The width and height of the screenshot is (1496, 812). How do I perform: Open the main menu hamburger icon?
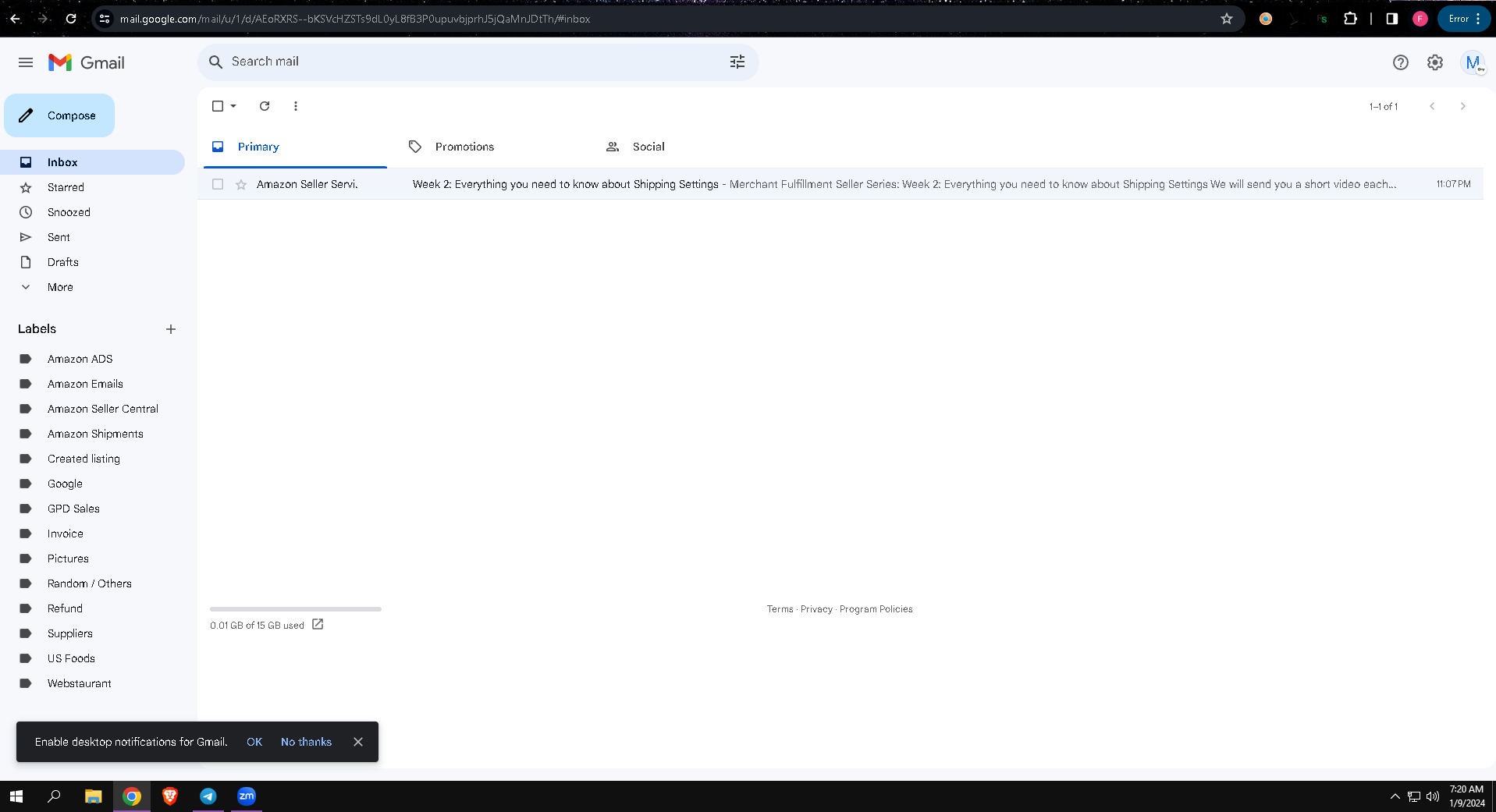tap(26, 62)
